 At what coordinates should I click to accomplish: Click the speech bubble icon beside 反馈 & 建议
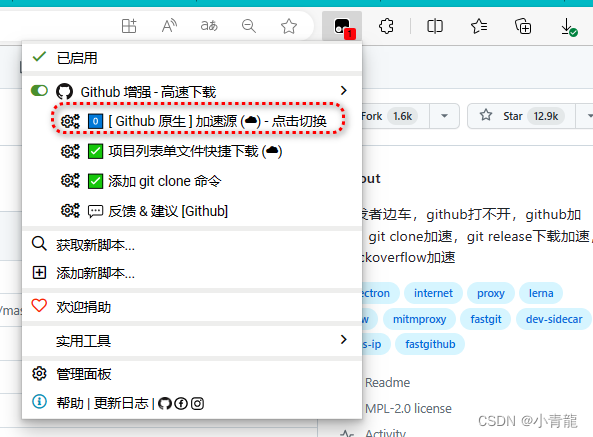coord(95,211)
